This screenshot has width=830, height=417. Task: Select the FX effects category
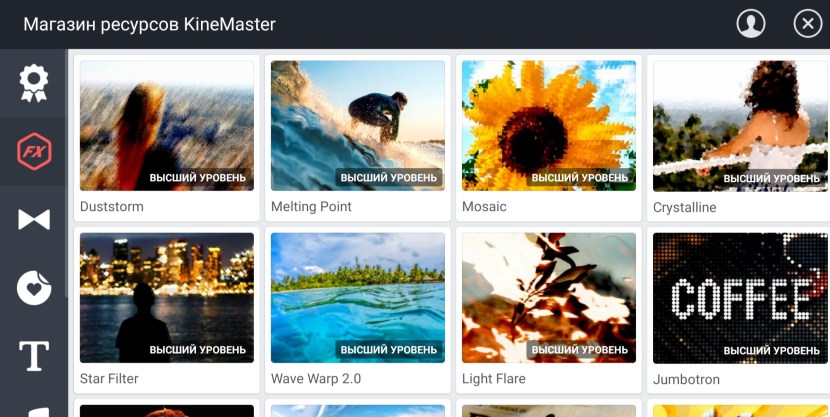(33, 152)
